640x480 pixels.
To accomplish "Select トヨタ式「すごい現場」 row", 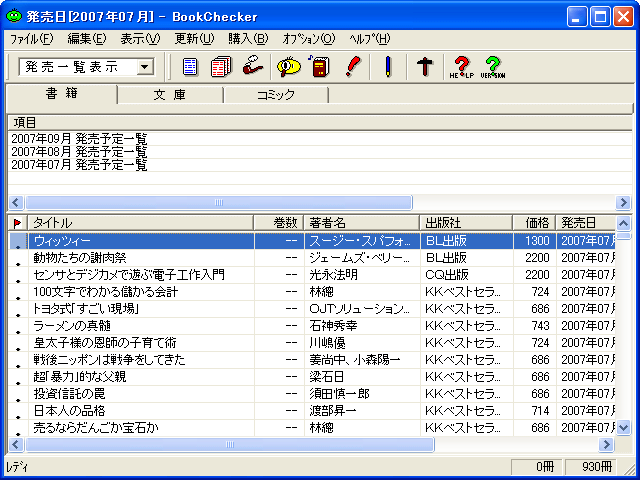I will [x=312, y=309].
